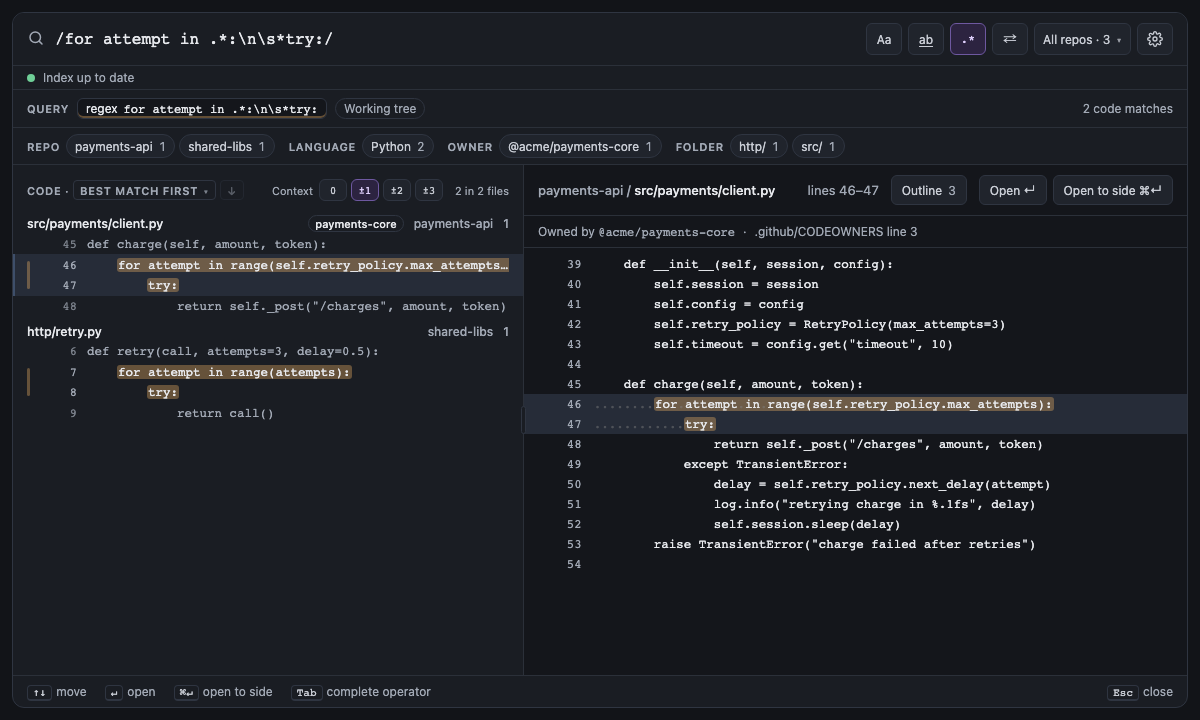Image resolution: width=1200 pixels, height=720 pixels.
Task: Click result line 45 def charge
Action: (x=268, y=244)
